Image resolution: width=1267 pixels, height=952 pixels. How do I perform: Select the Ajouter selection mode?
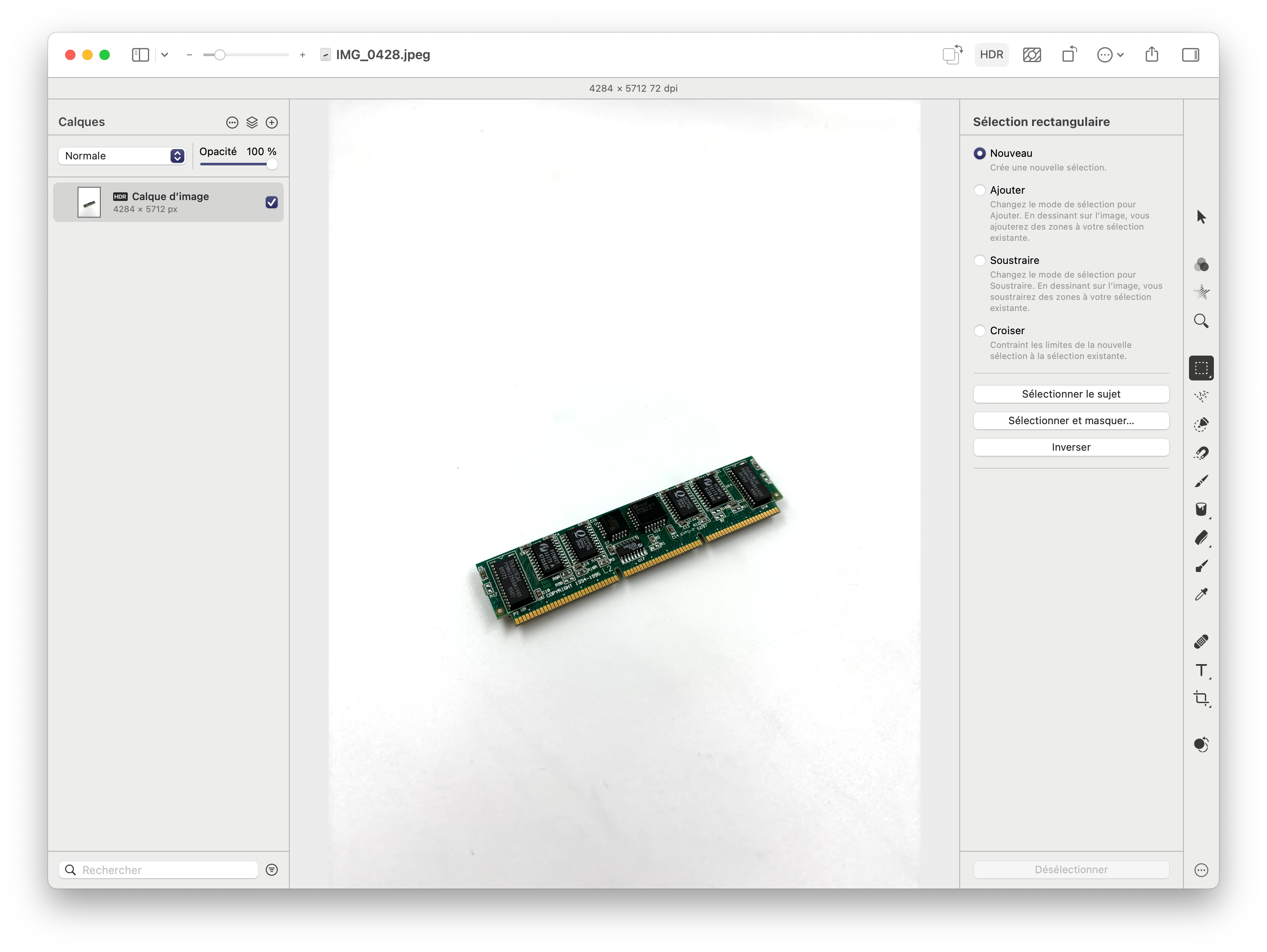(x=979, y=190)
